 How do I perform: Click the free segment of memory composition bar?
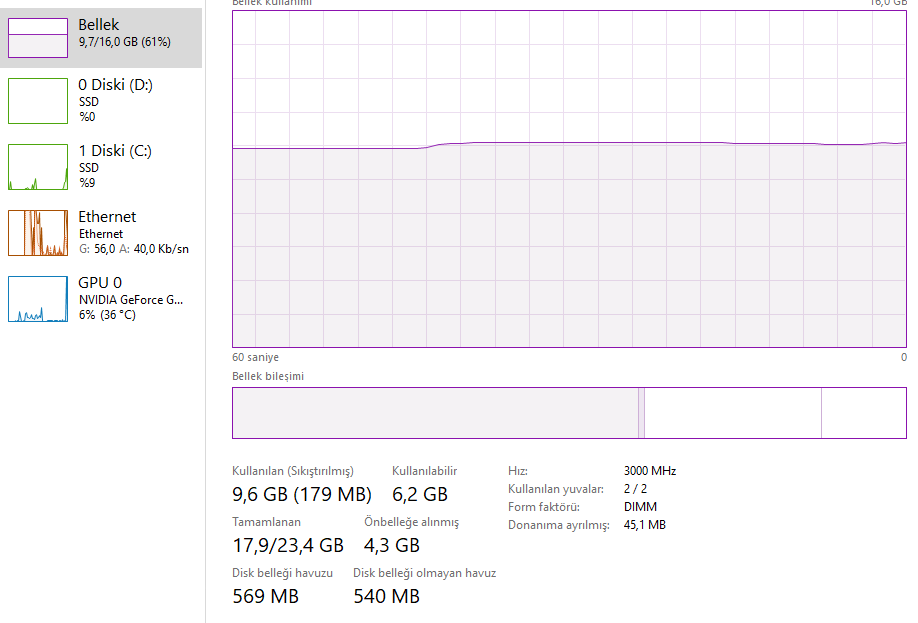[863, 412]
